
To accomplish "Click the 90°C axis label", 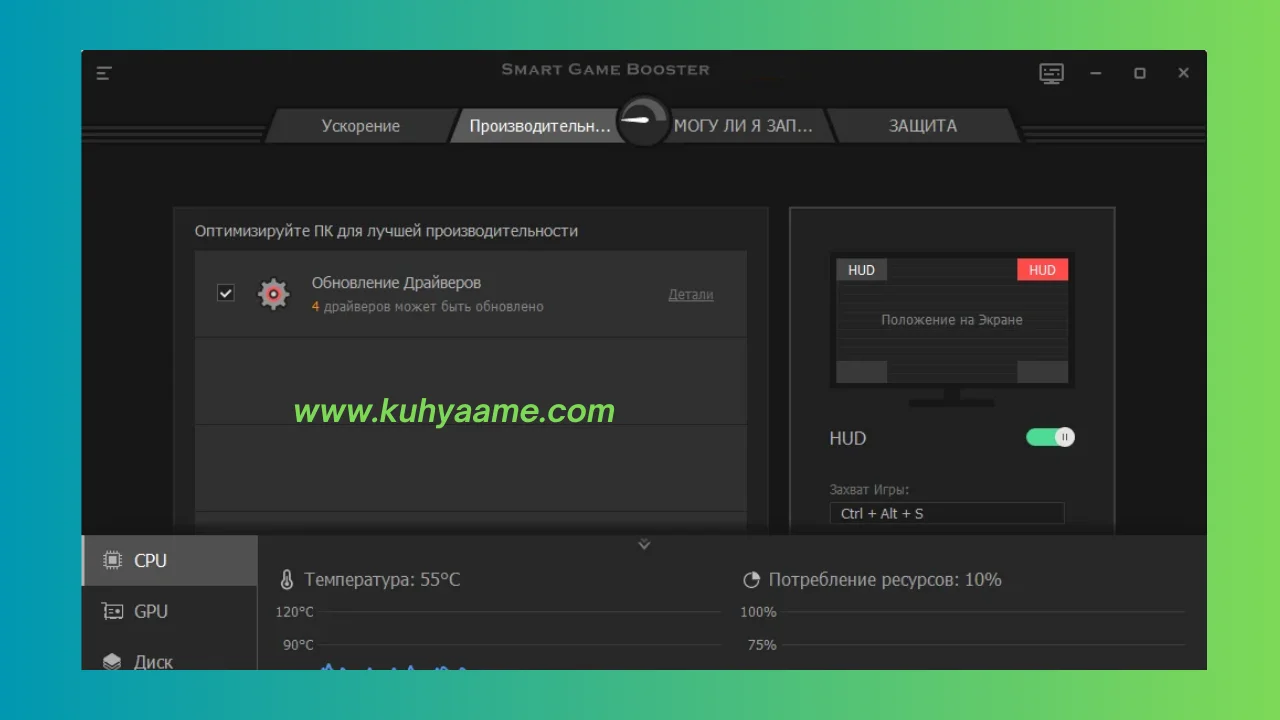I will point(298,645).
